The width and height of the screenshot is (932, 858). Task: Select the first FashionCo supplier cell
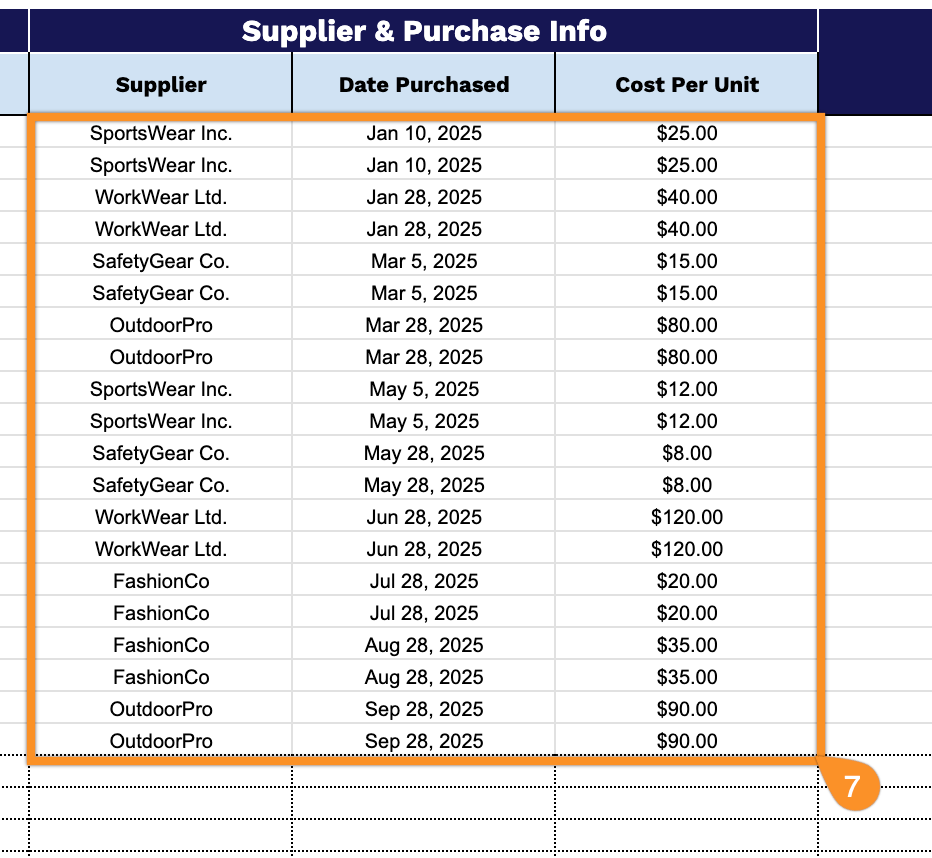[x=160, y=581]
